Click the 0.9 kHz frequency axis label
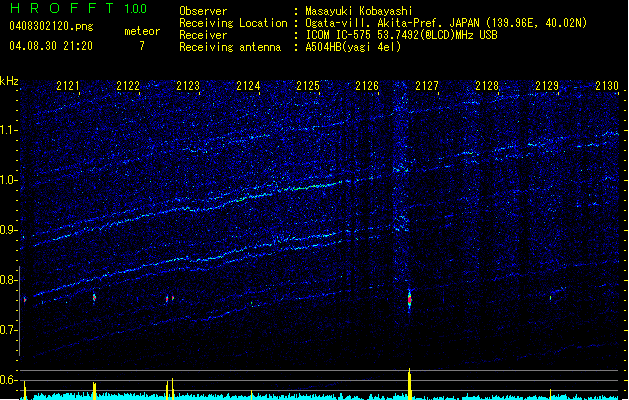The width and height of the screenshot is (629, 400). [9, 230]
